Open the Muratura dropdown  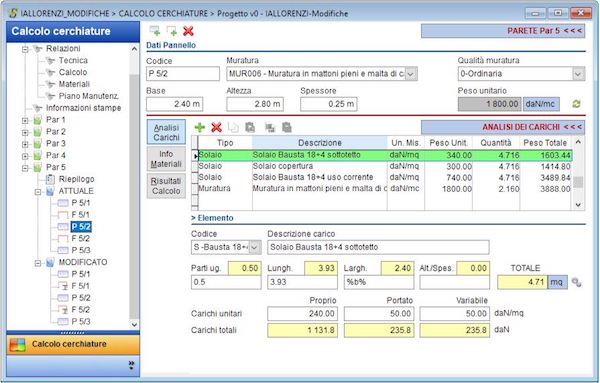coord(410,74)
